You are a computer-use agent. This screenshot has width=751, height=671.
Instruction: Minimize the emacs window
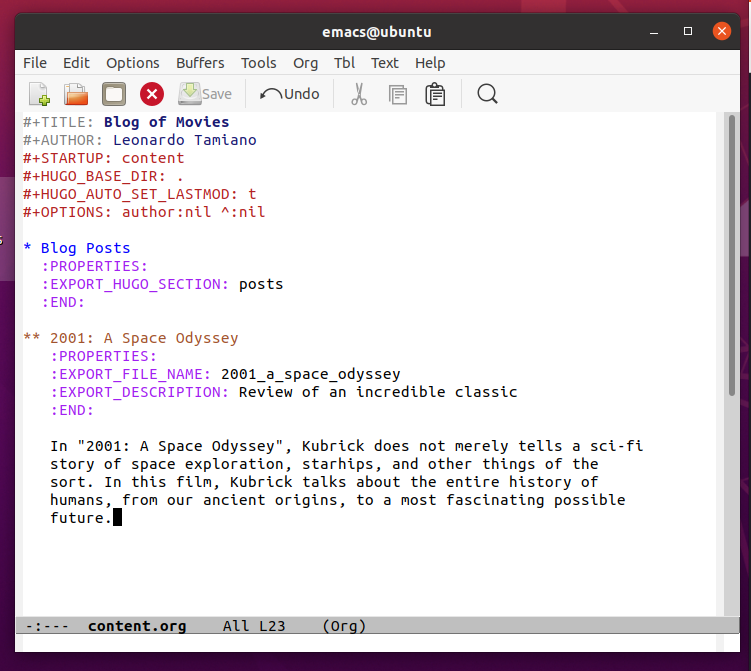[x=654, y=32]
